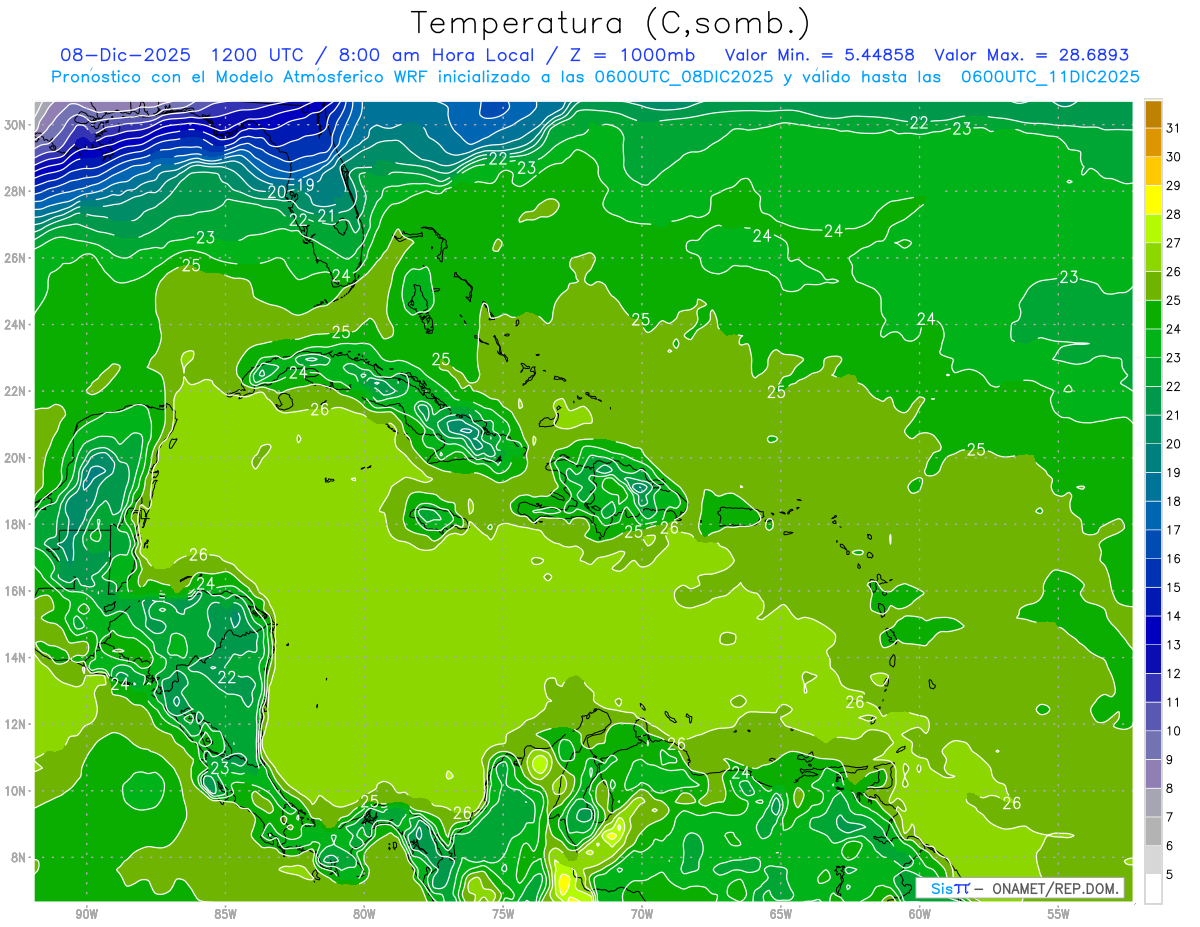Click the legend scale label '12'
The height and width of the screenshot is (927, 1200).
click(x=1174, y=674)
